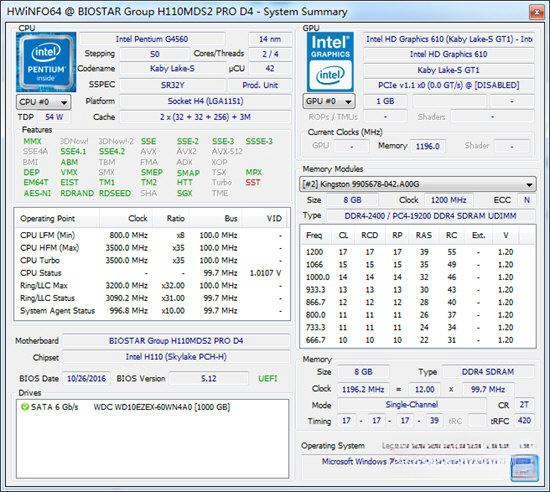550x492 pixels.
Task: Click the PCIe v1.1 x0 DISABLED field
Action: 449,85
